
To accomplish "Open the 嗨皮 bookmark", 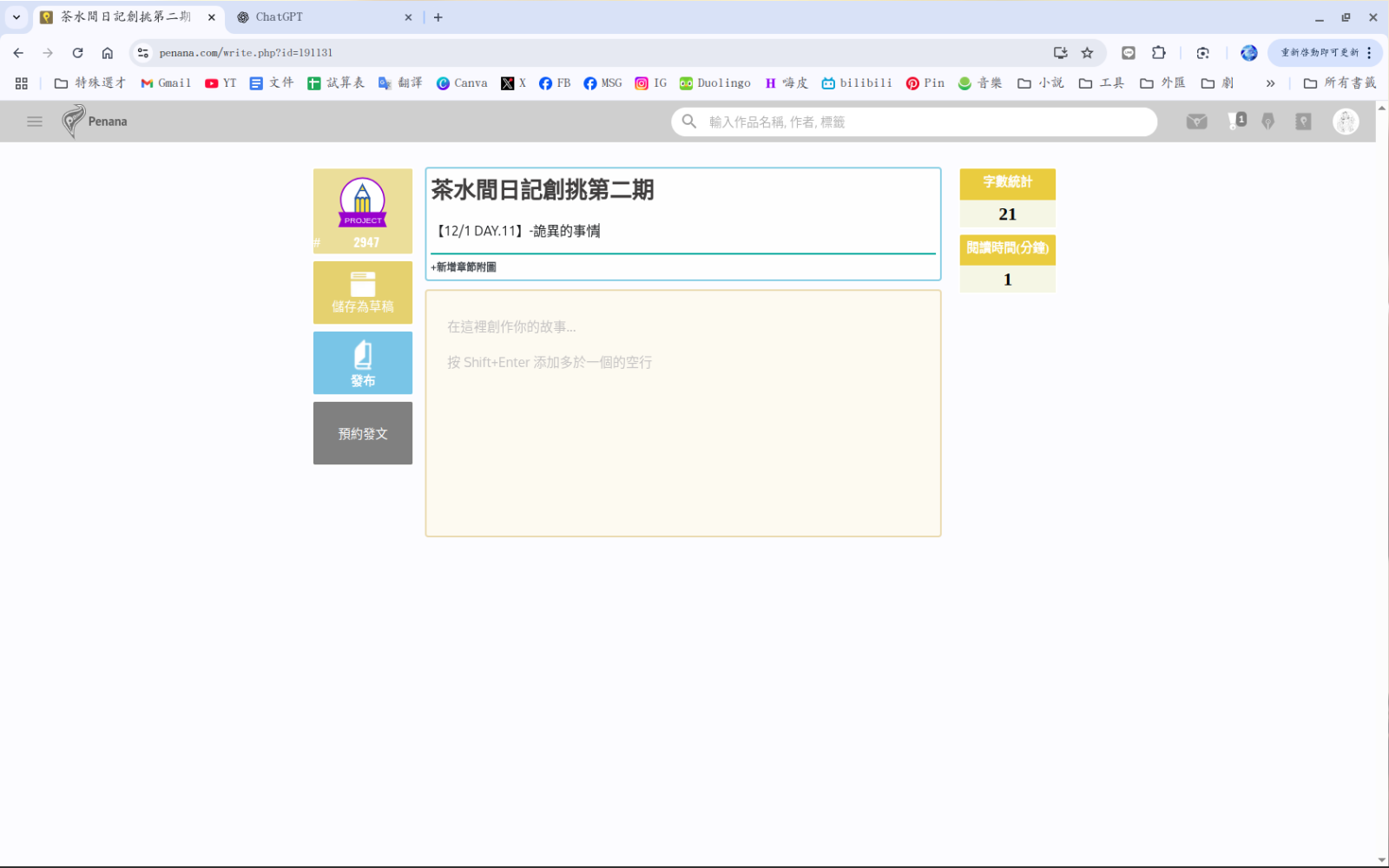I will (x=787, y=83).
